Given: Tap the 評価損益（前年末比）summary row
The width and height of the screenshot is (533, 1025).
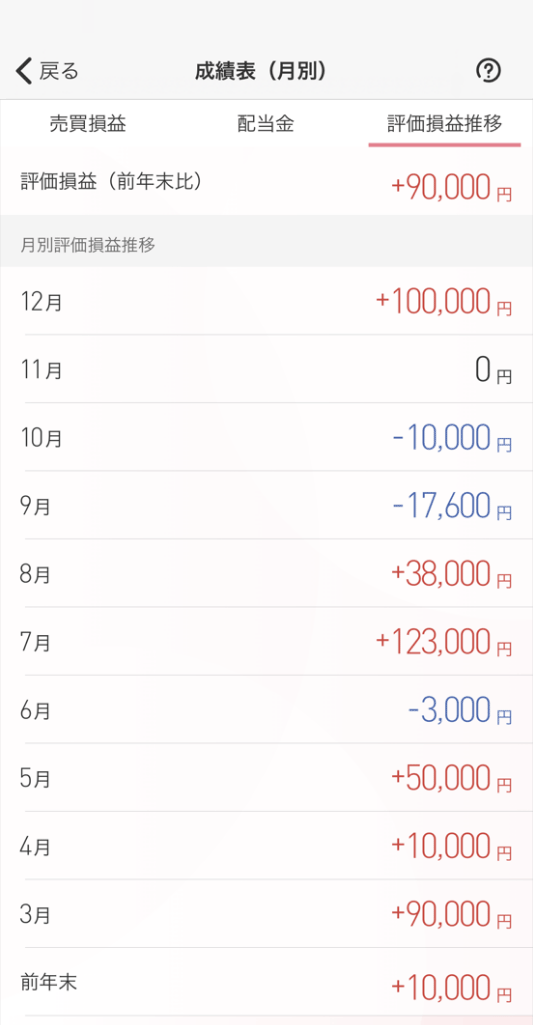Looking at the screenshot, I should click(266, 184).
